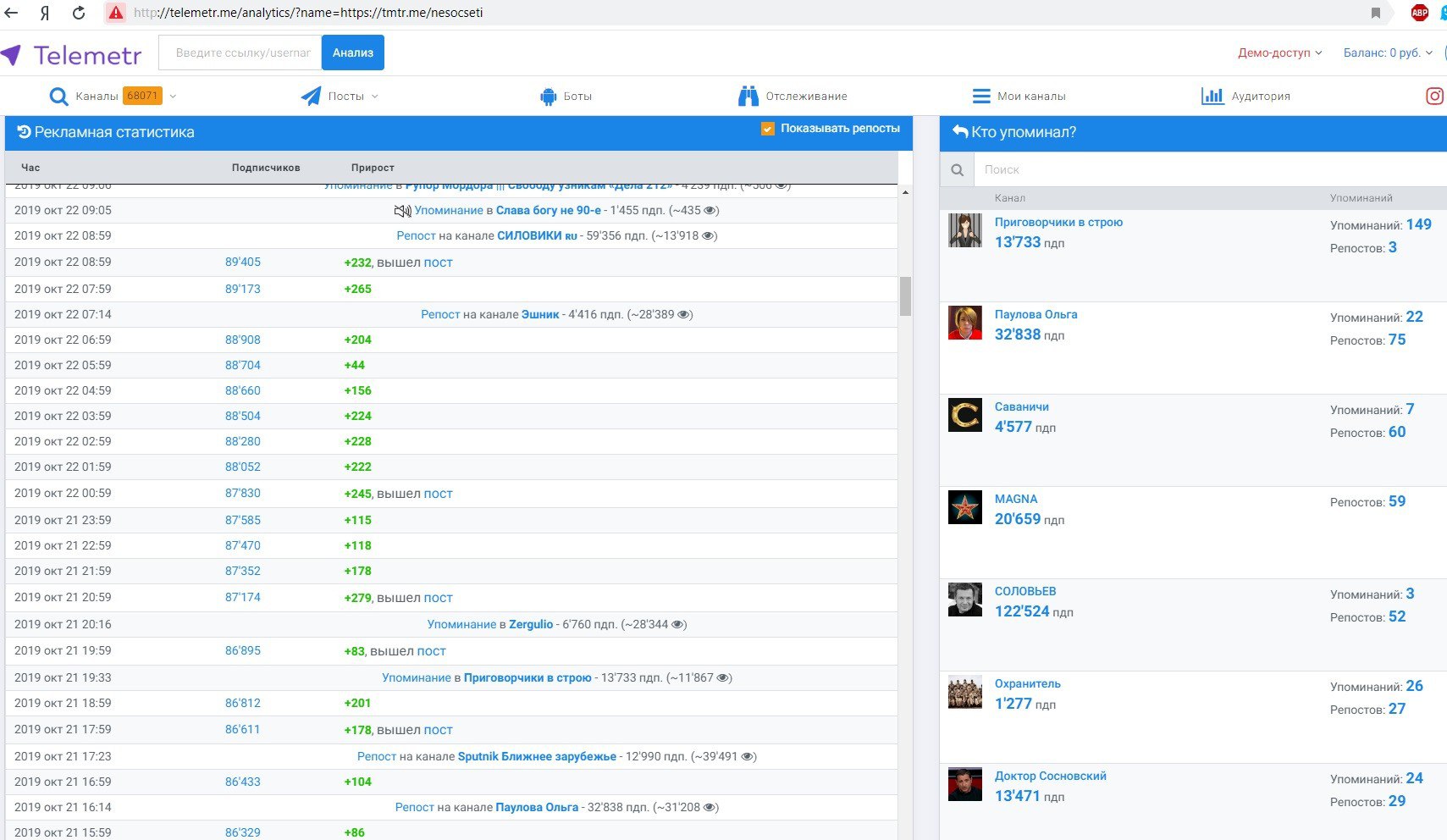Open the пост link in the 08:59 +232 row
This screenshot has width=1447, height=840.
[x=438, y=262]
